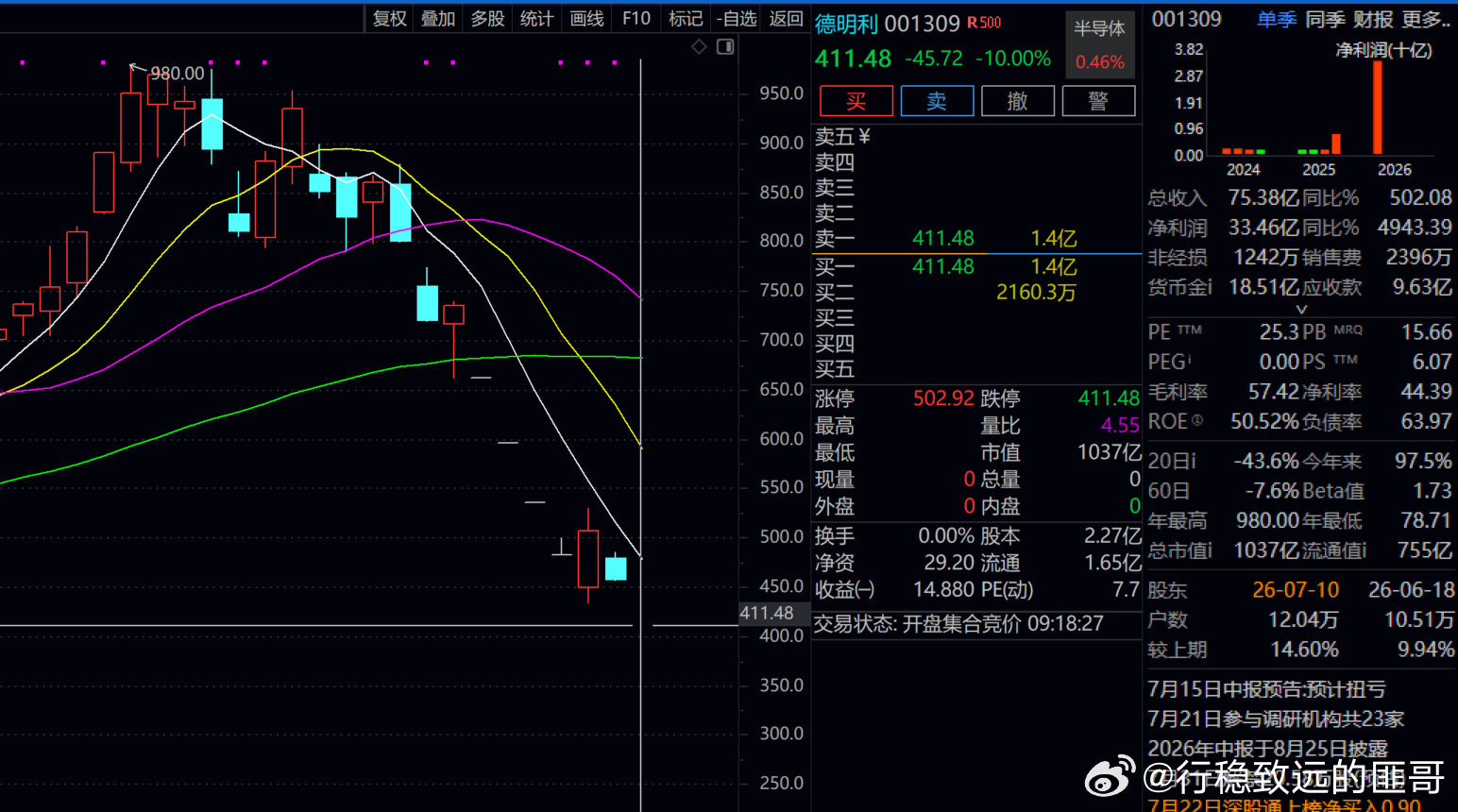
Task: Toggle the side panel layout icon
Action: pos(725,47)
